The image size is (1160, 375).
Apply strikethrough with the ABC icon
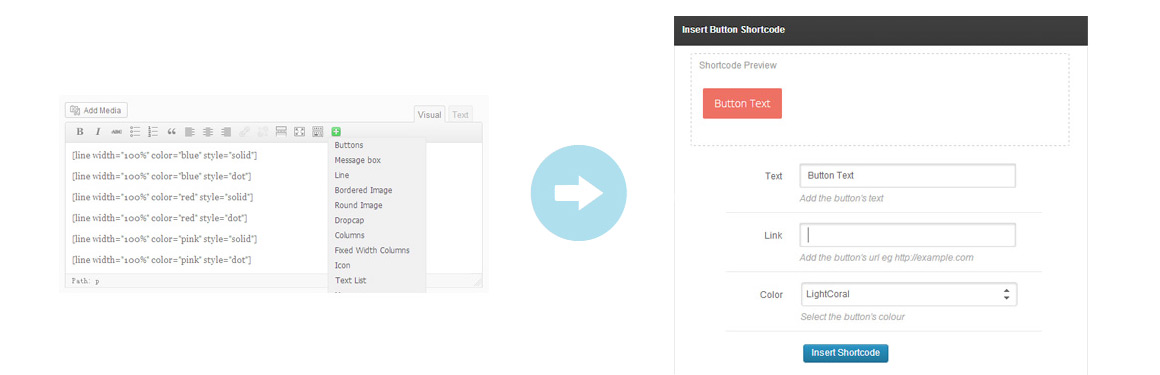(x=116, y=132)
